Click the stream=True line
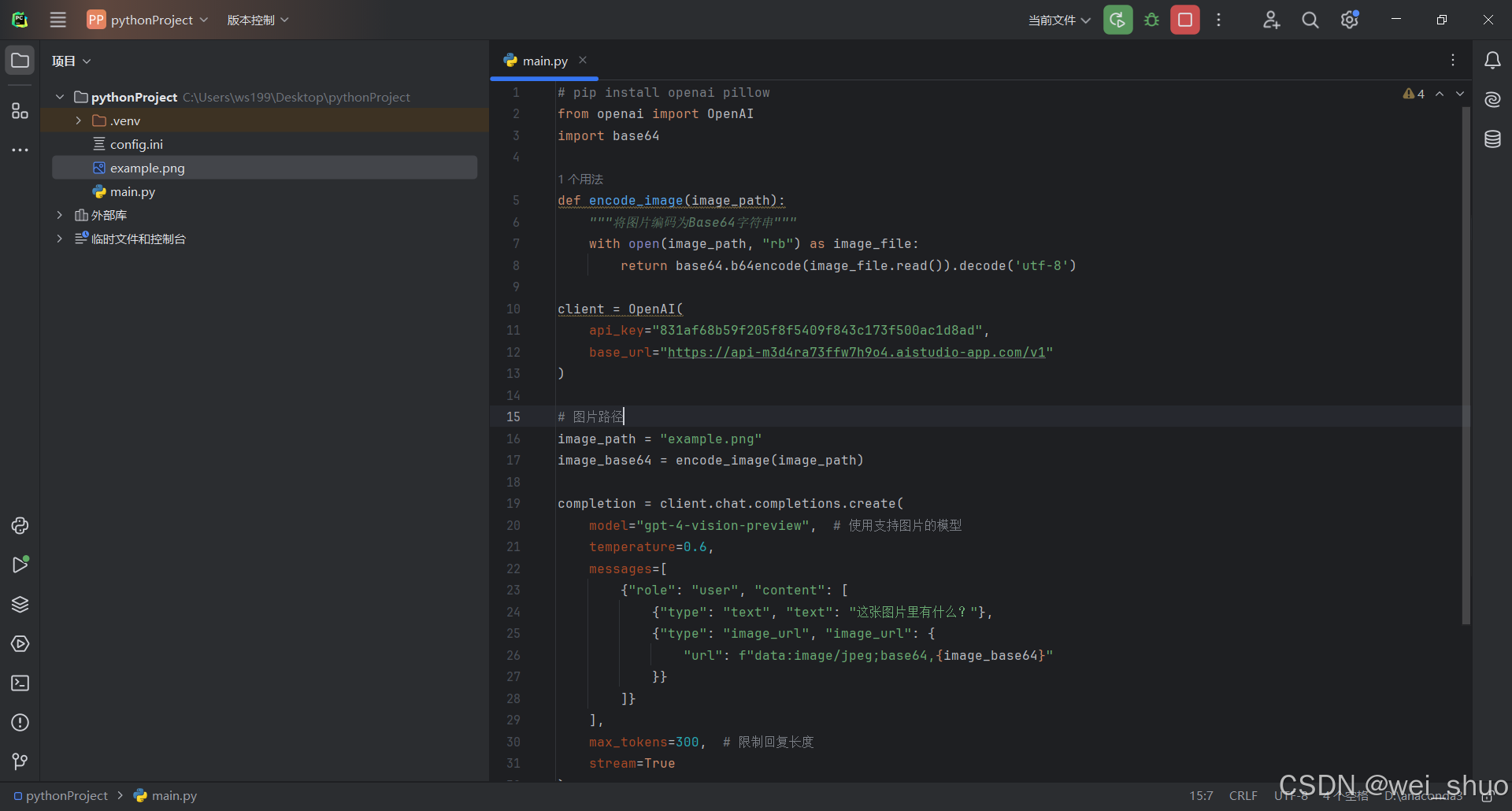 [x=632, y=763]
